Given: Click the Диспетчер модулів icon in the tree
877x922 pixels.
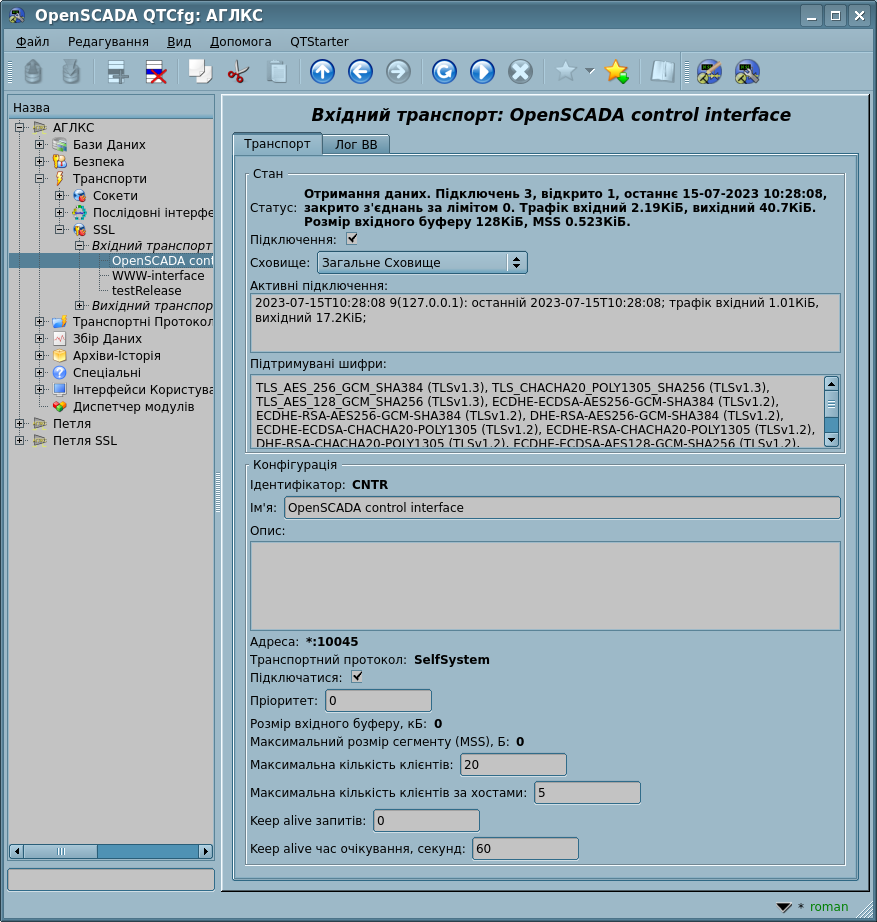Looking at the screenshot, I should pyautogui.click(x=59, y=407).
